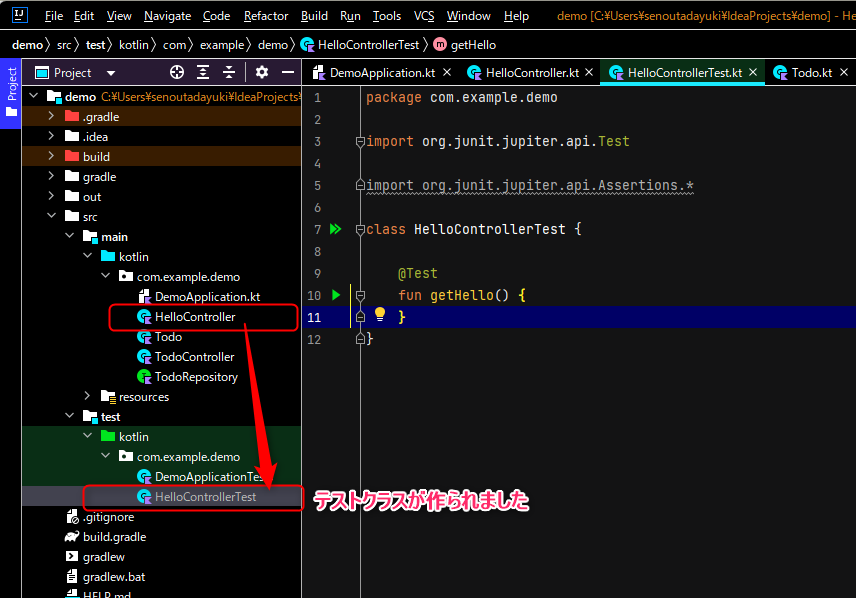Collapse the src folder
The image size is (856, 598).
(x=51, y=216)
